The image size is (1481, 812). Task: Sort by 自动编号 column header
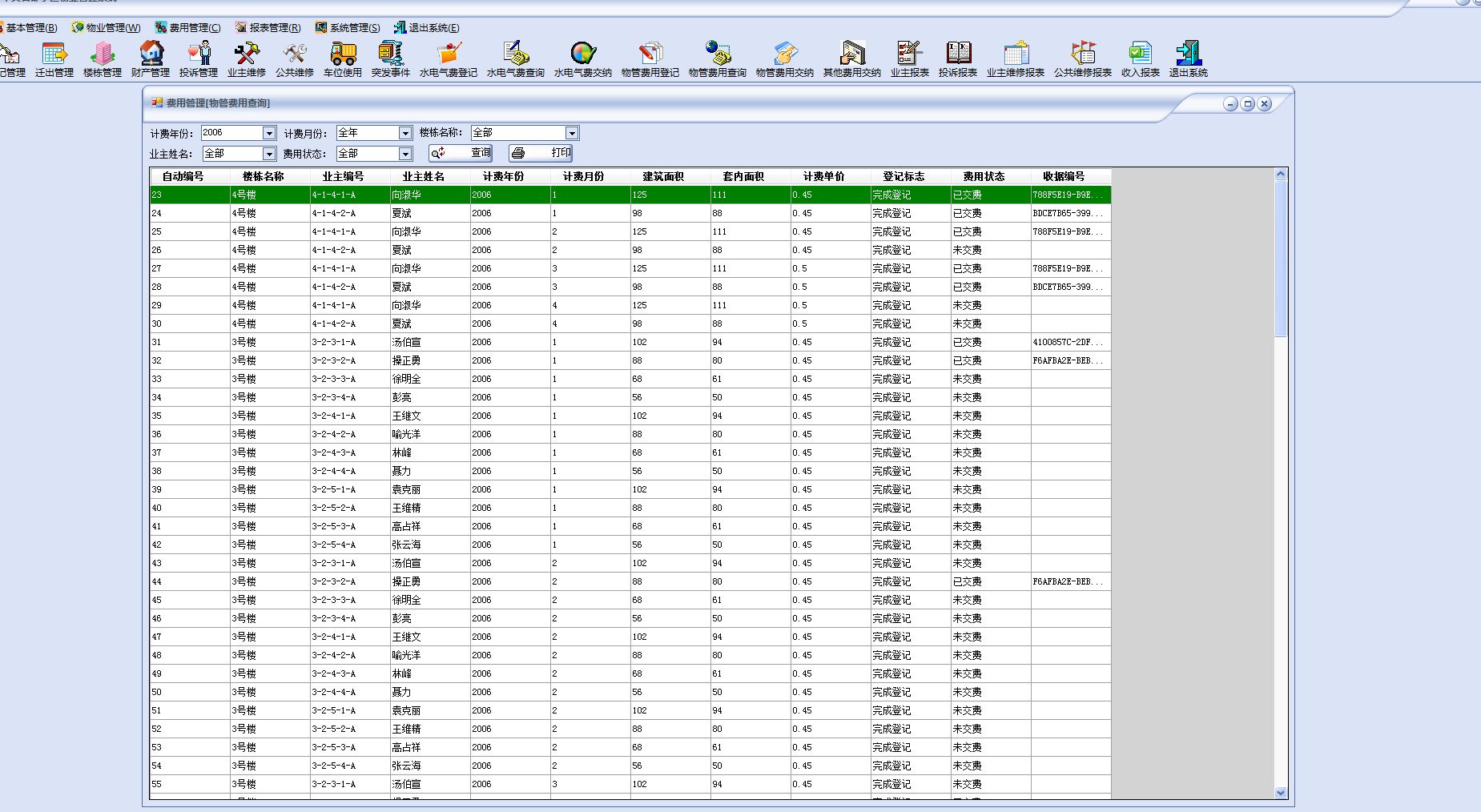coord(190,176)
